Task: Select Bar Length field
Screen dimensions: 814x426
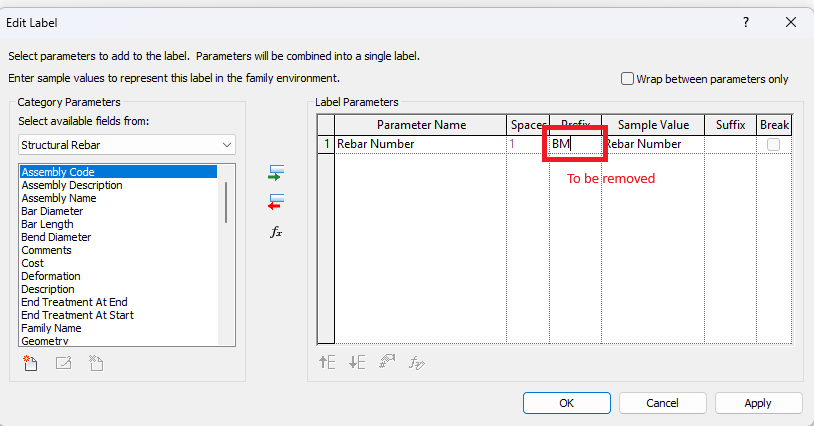Action: click(118, 224)
